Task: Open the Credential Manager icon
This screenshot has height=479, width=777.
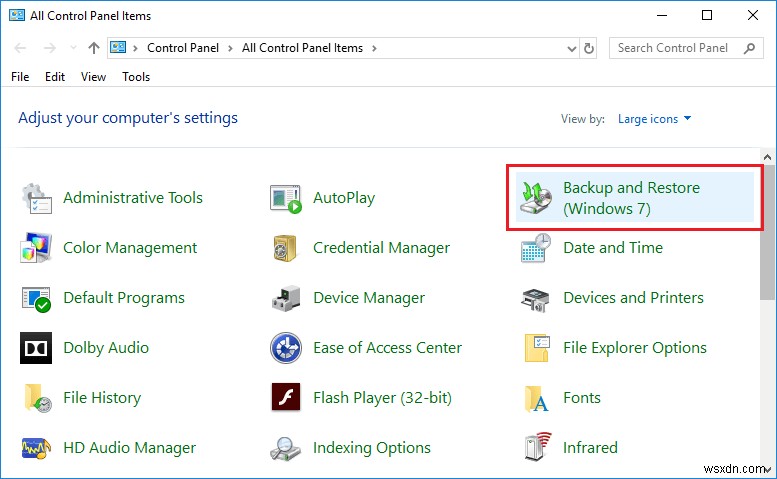Action: pyautogui.click(x=286, y=248)
